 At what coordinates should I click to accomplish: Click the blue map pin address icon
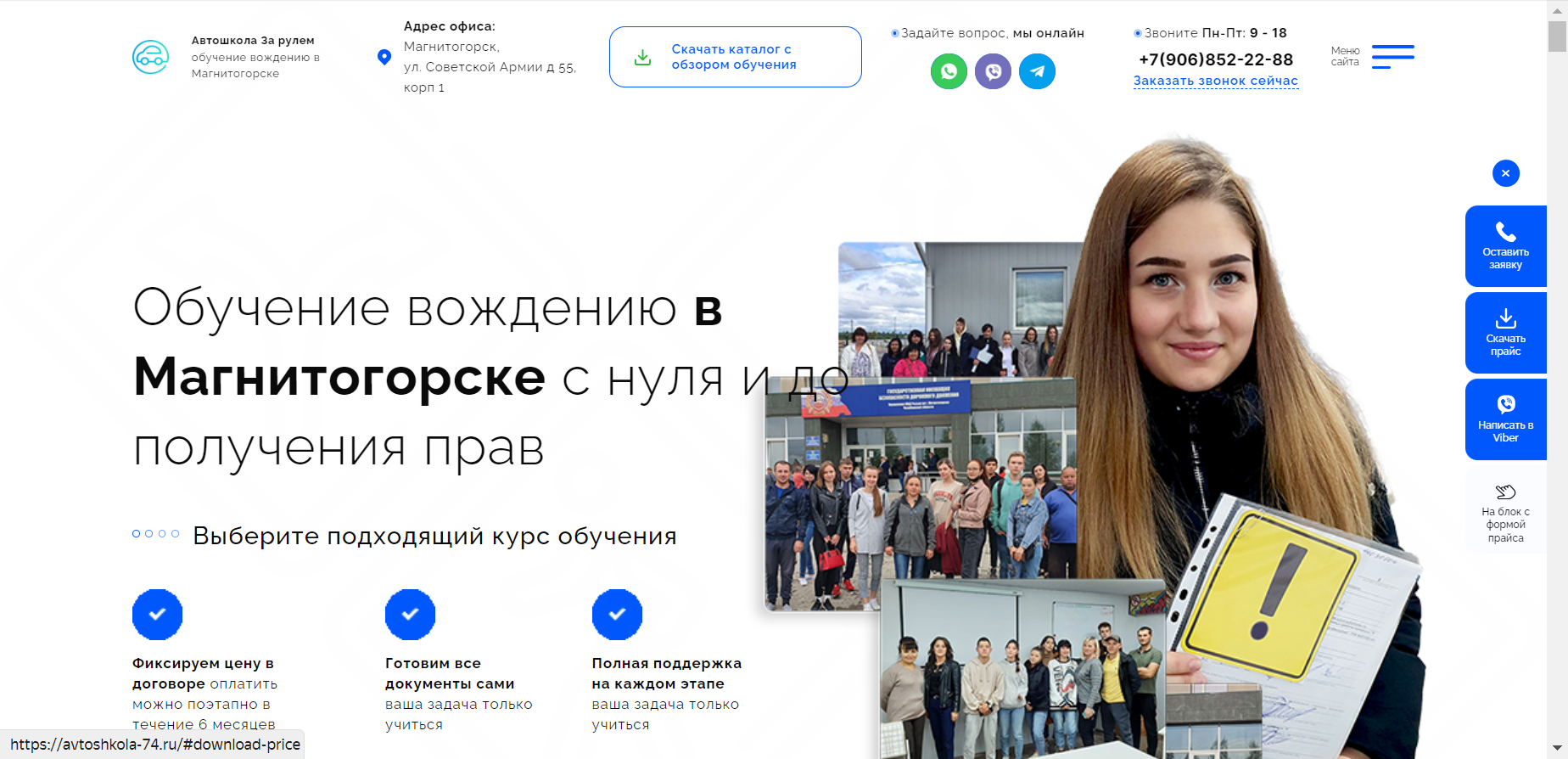[x=384, y=57]
